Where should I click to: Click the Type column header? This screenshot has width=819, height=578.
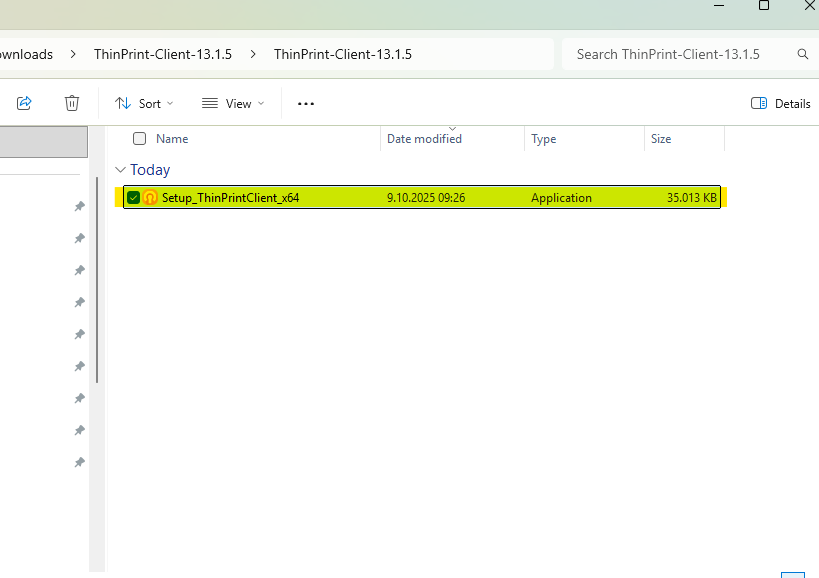[543, 139]
